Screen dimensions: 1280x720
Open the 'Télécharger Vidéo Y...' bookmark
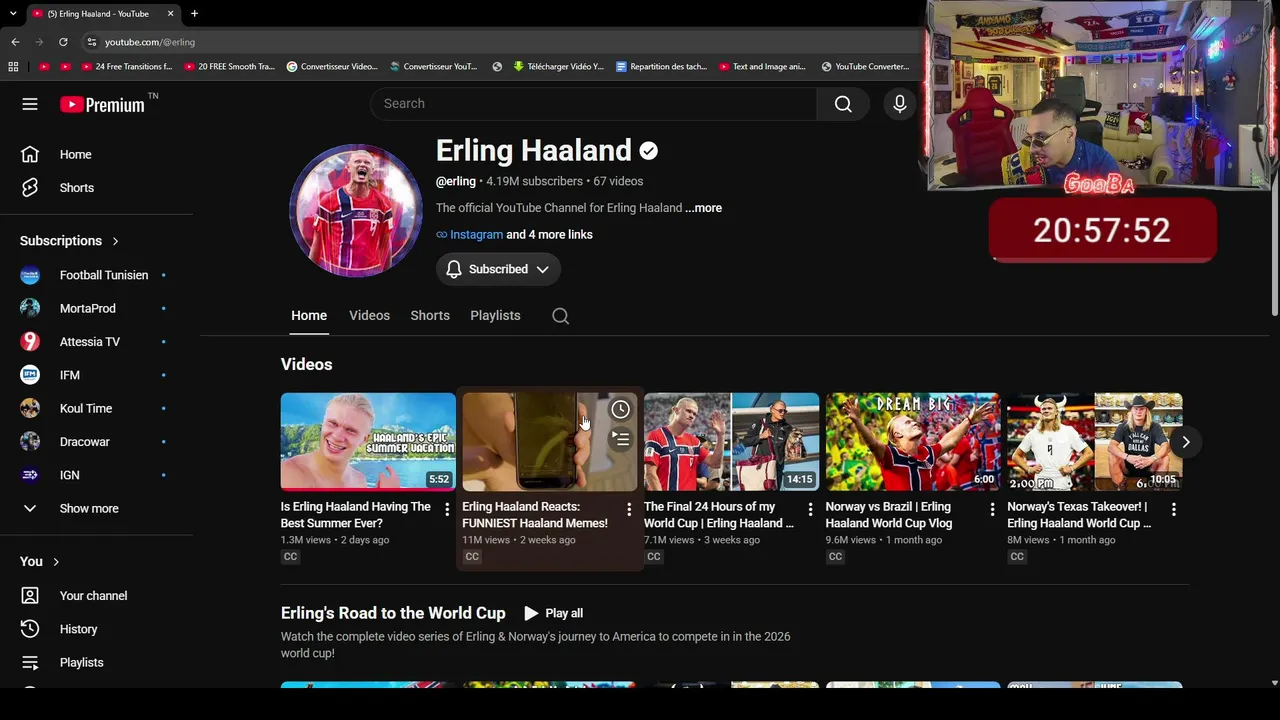[558, 67]
